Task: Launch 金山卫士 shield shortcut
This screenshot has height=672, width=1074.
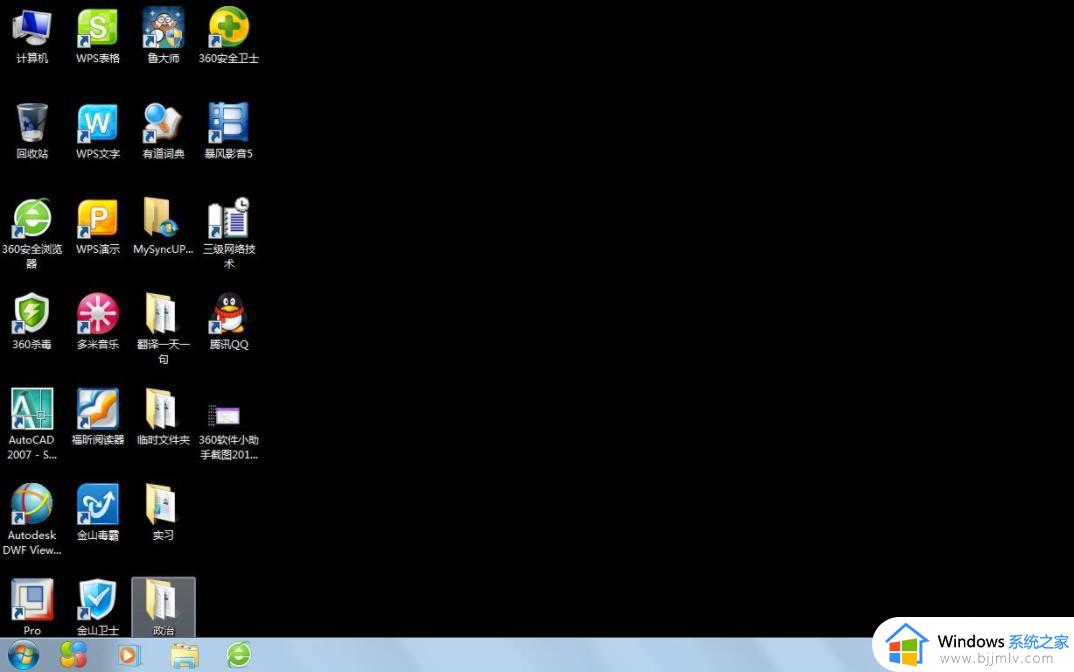Action: (97, 607)
